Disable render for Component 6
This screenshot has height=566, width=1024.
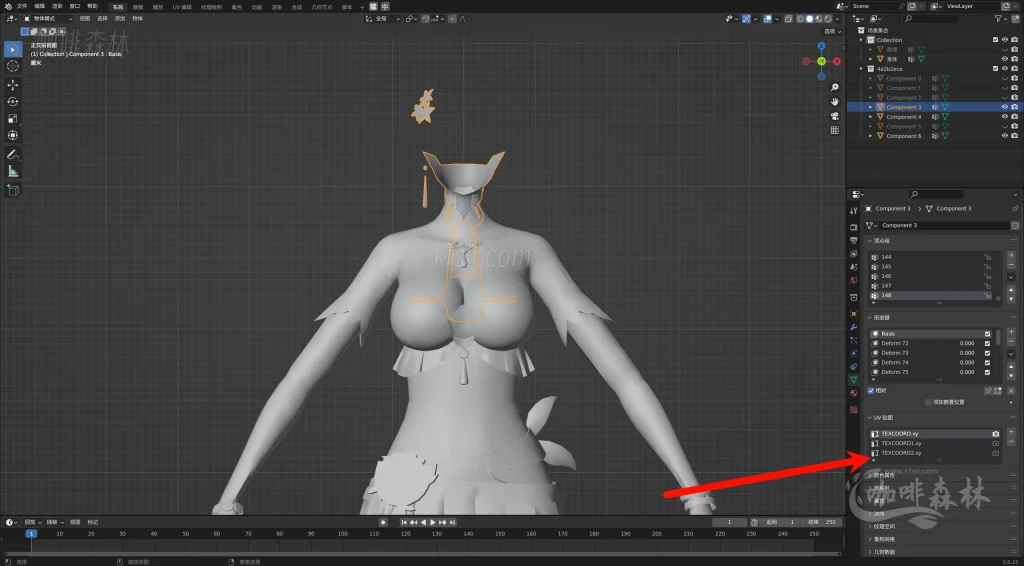[x=1015, y=136]
